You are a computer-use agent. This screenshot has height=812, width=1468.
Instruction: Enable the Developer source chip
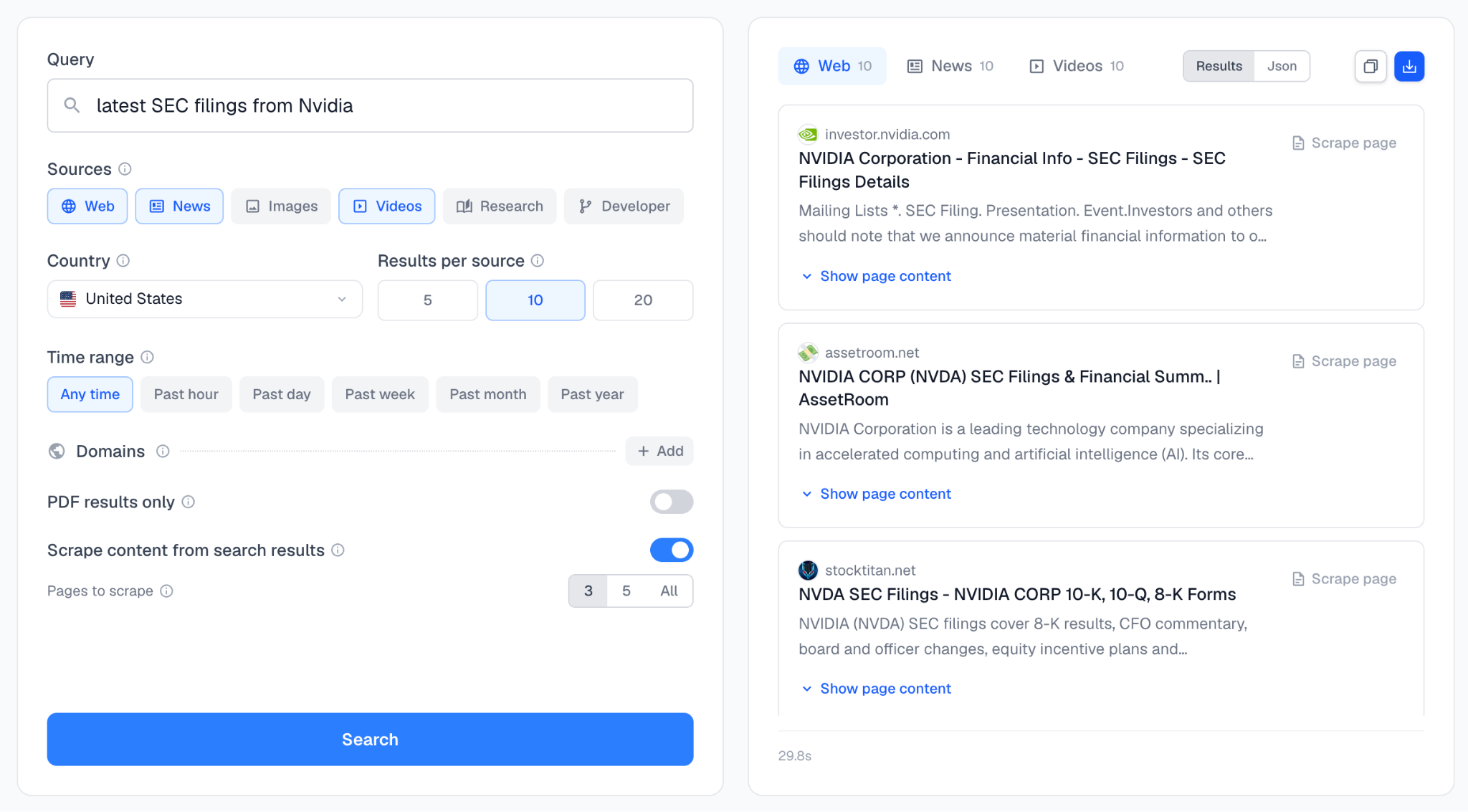pos(624,206)
